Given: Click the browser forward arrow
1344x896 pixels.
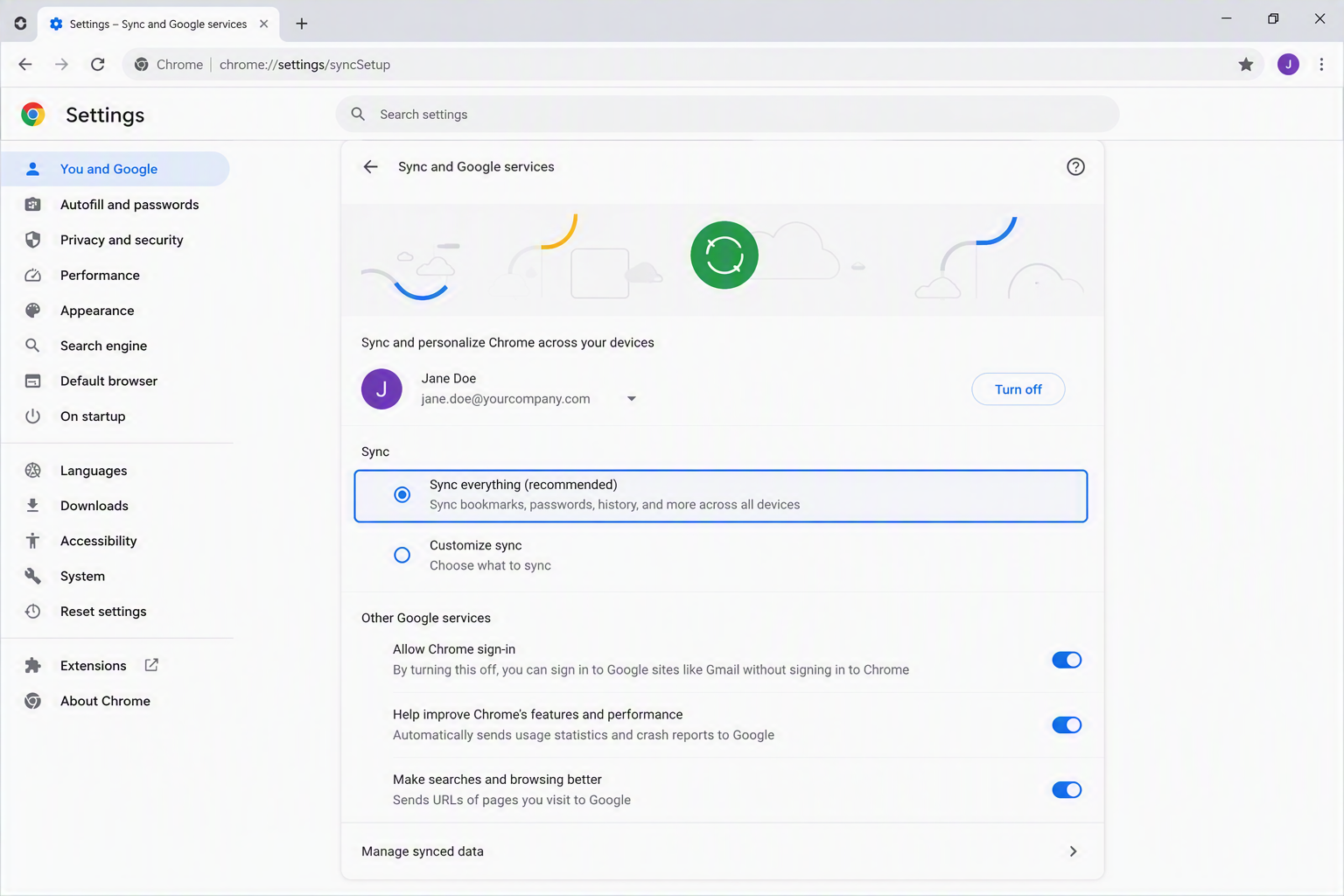Looking at the screenshot, I should click(61, 64).
